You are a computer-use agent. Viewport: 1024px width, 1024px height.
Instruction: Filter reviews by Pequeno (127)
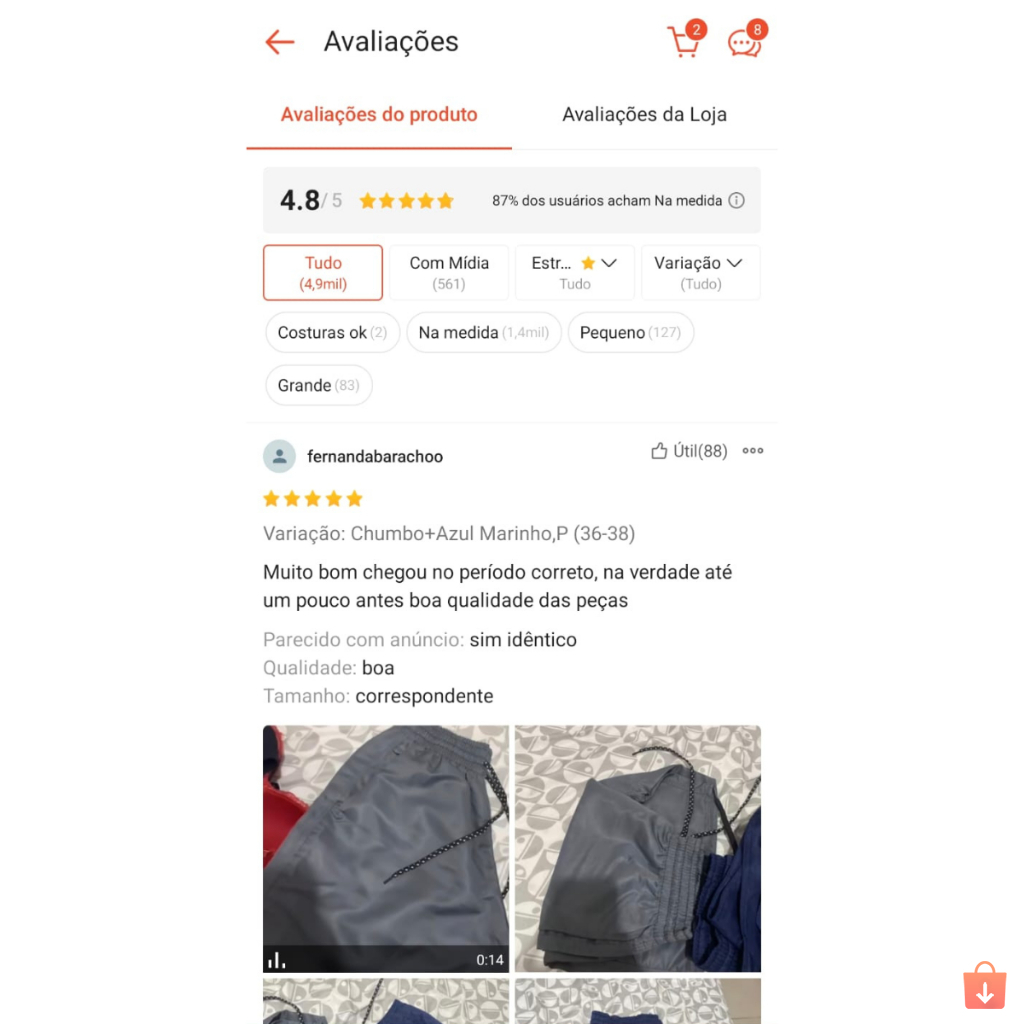tap(631, 332)
